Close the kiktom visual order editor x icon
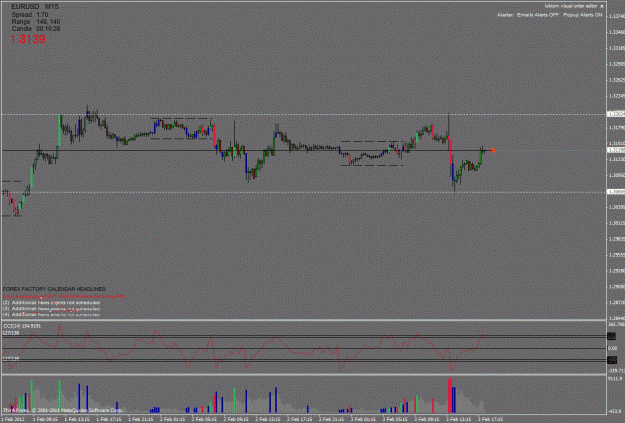This screenshot has height=423, width=625. [602, 6]
